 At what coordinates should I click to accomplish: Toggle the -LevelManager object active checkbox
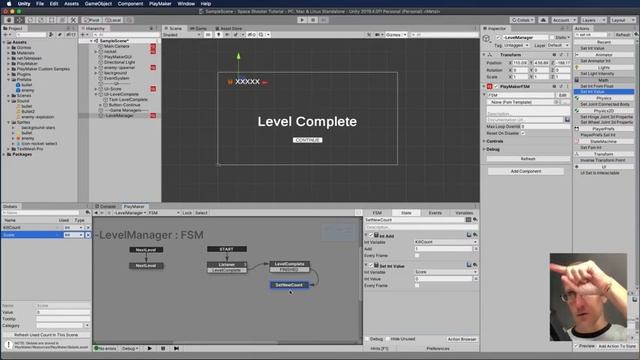498,38
